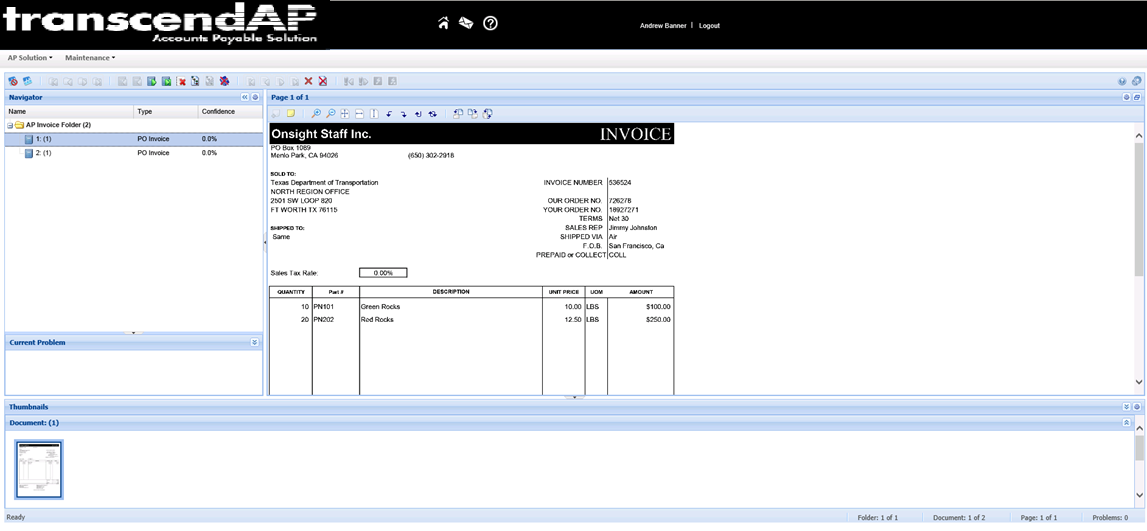Zoom out of the invoice page
Screen dimensions: 1147x531
[331, 113]
